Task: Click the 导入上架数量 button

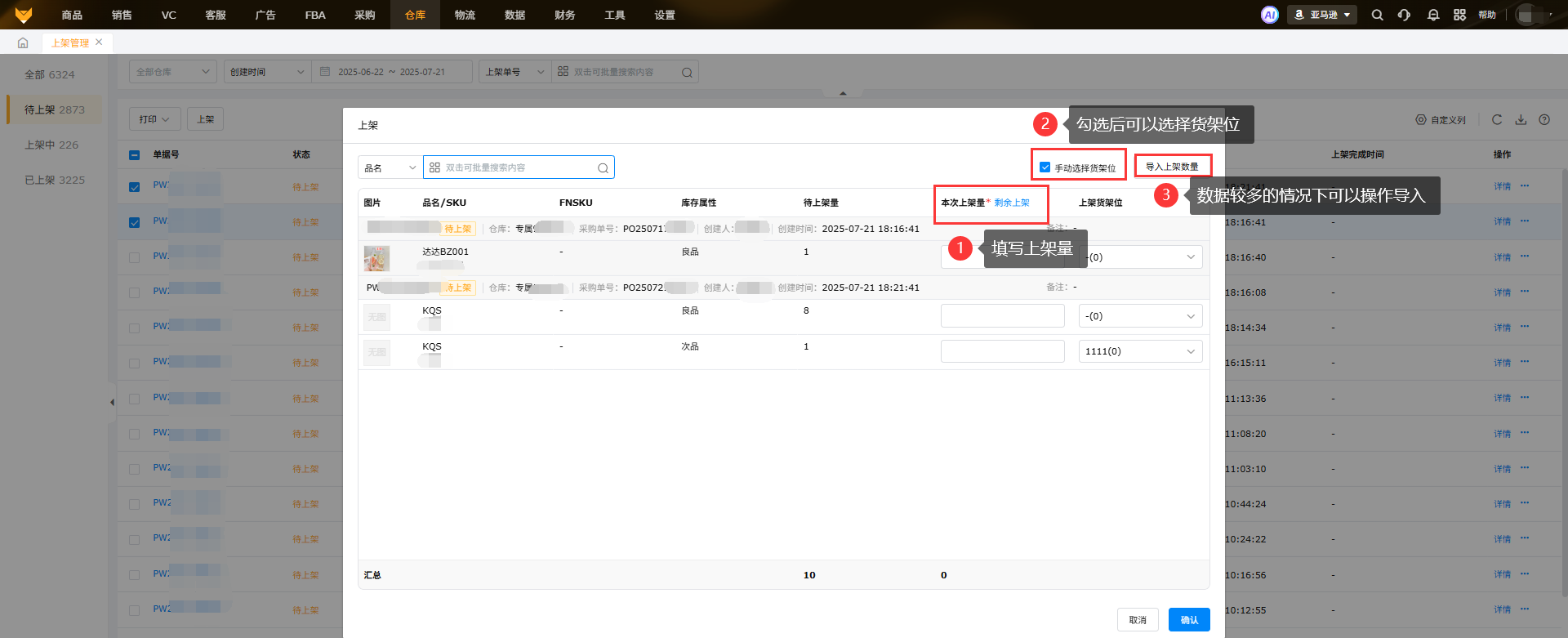Action: (1172, 167)
